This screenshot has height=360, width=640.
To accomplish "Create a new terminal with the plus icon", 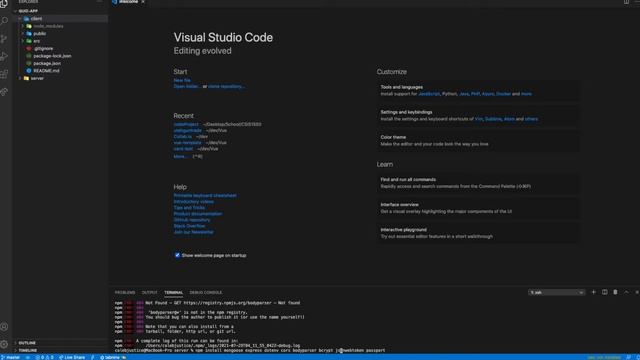I will click(593, 292).
